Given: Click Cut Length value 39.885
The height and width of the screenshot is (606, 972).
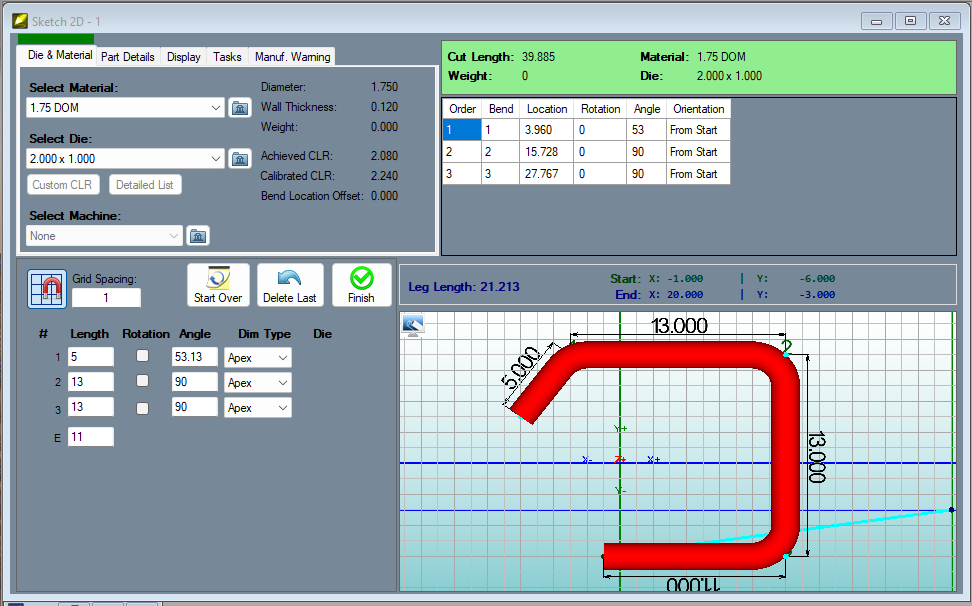Looking at the screenshot, I should (x=538, y=56).
